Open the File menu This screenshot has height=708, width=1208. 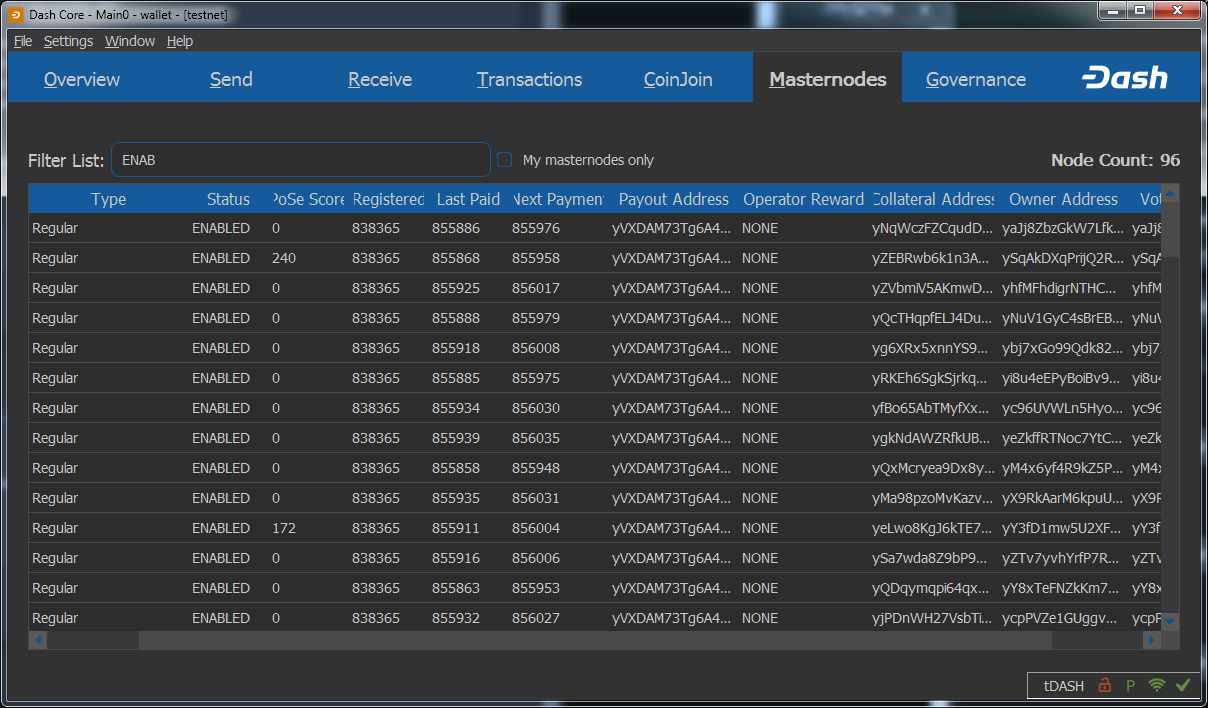point(23,41)
